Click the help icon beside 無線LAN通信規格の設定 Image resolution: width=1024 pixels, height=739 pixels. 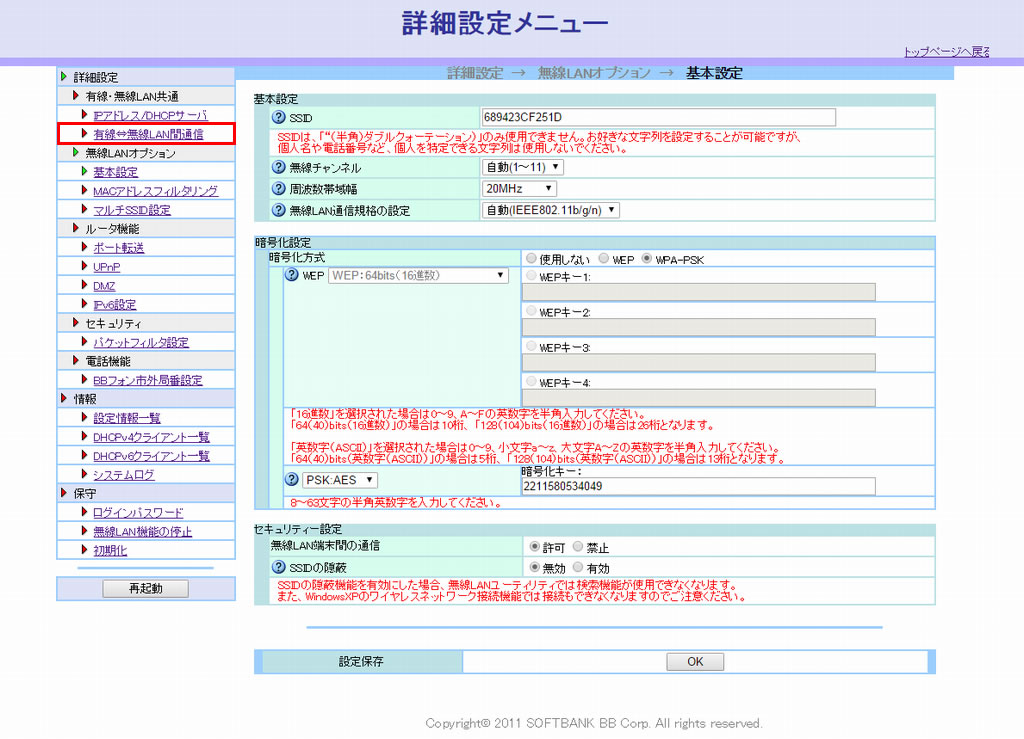[x=280, y=210]
